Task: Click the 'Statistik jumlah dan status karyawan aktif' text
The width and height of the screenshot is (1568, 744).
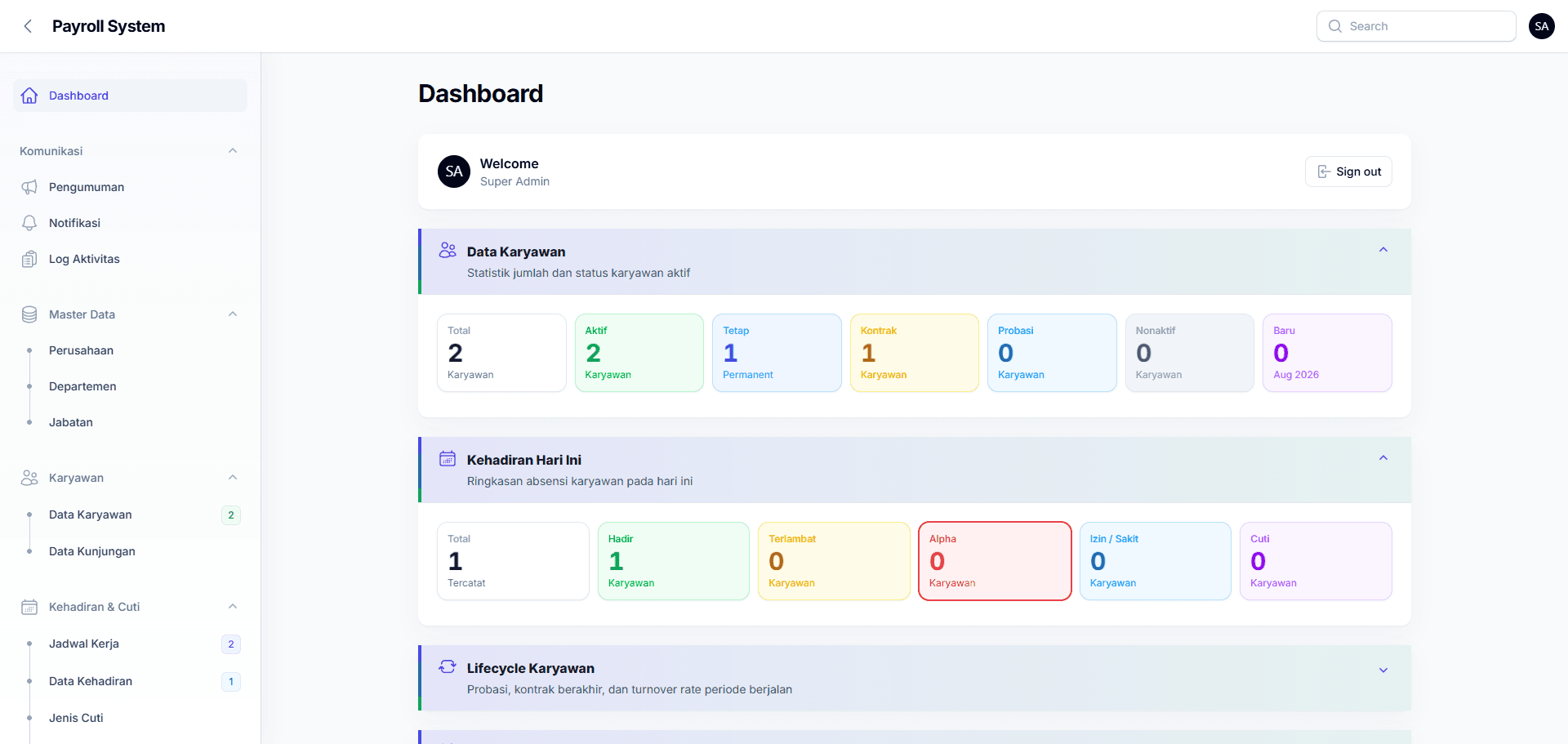Action: click(578, 273)
